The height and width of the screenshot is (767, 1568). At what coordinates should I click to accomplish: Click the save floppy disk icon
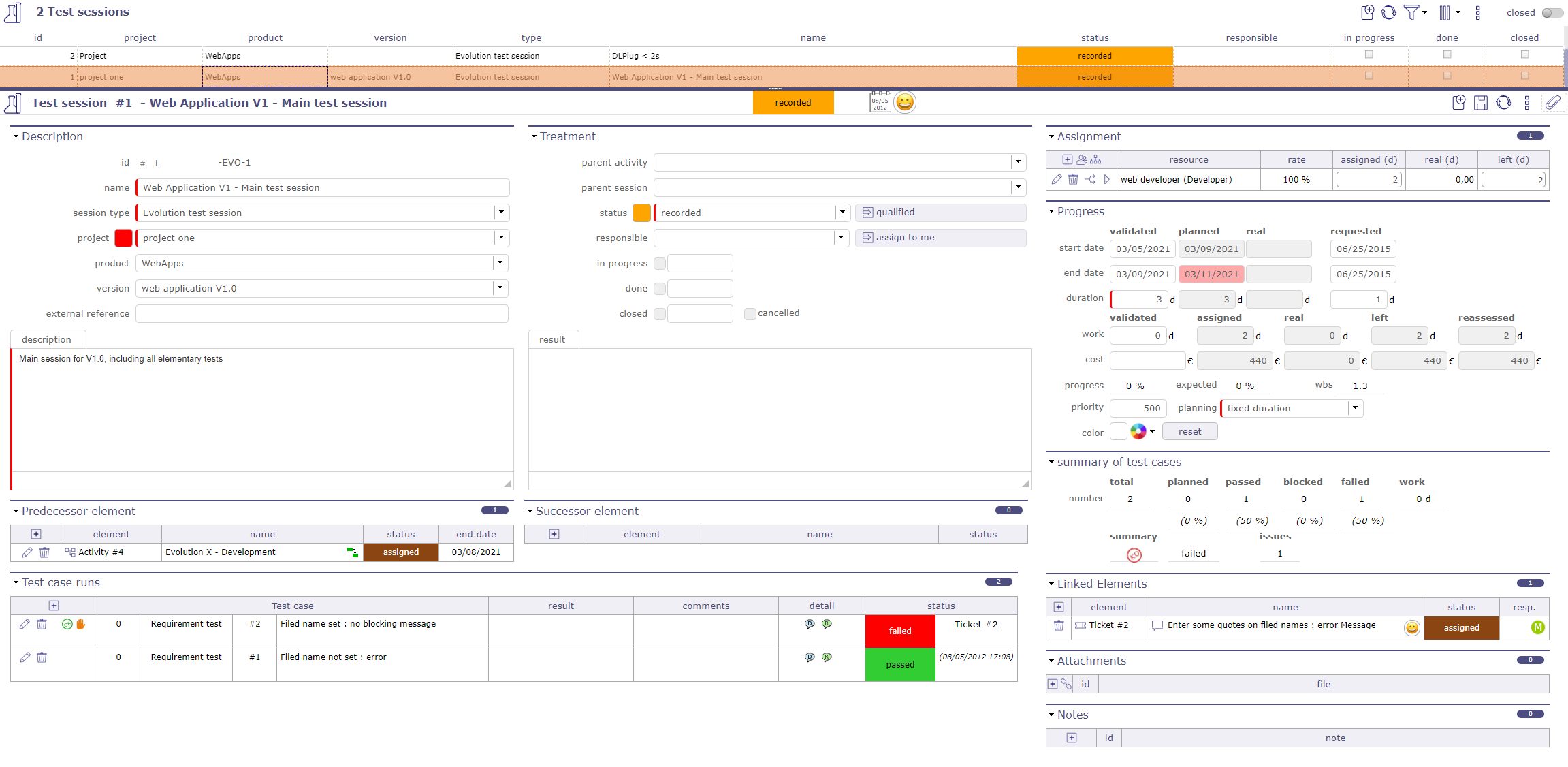tap(1481, 103)
